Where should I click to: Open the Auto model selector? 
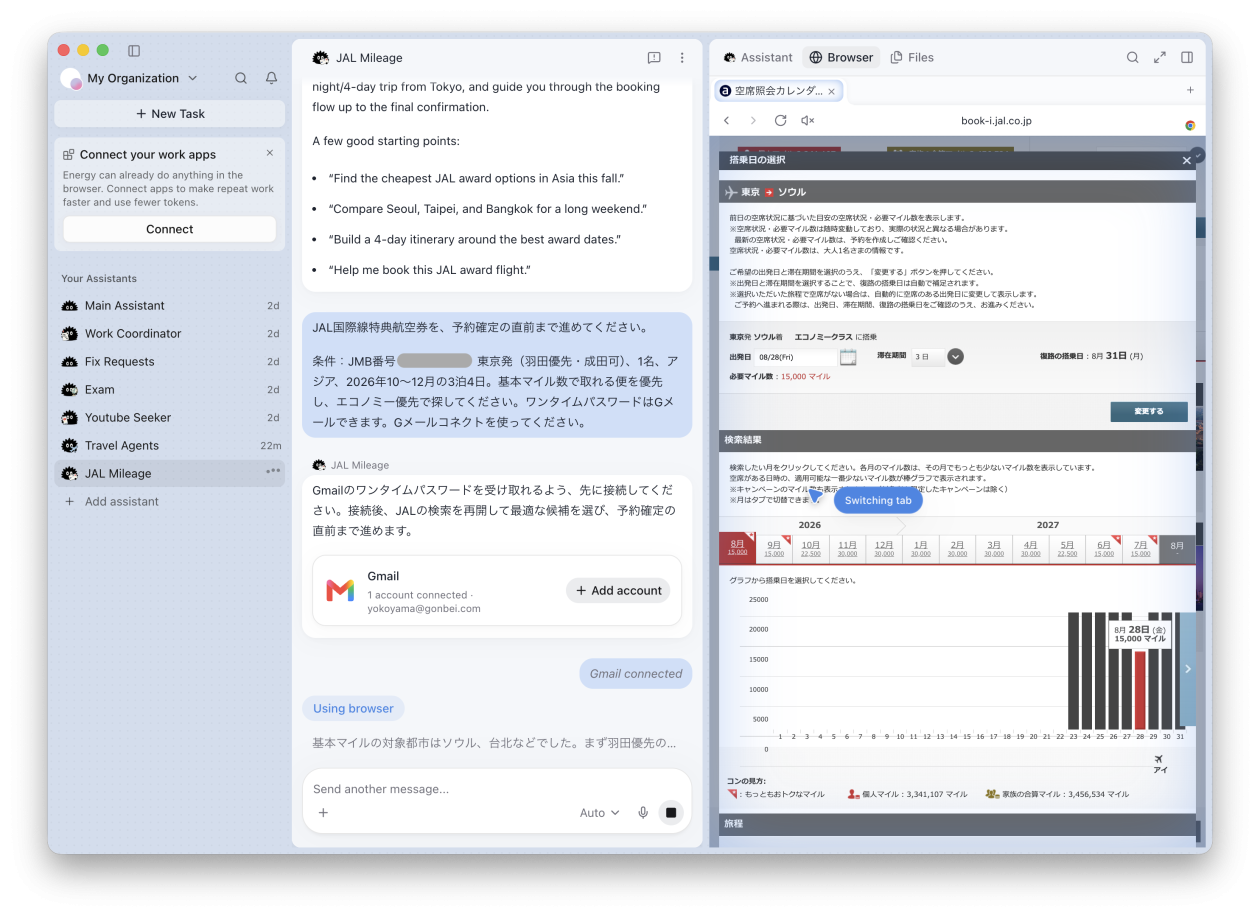coord(600,813)
